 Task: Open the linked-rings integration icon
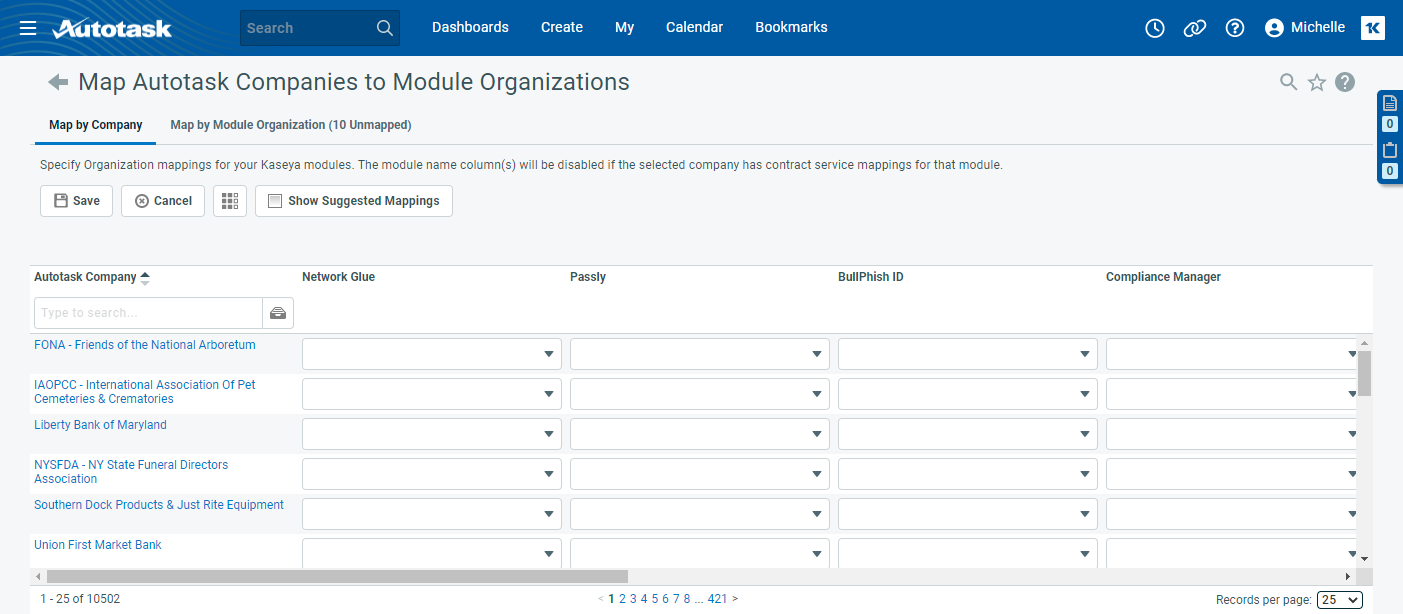pos(1195,28)
